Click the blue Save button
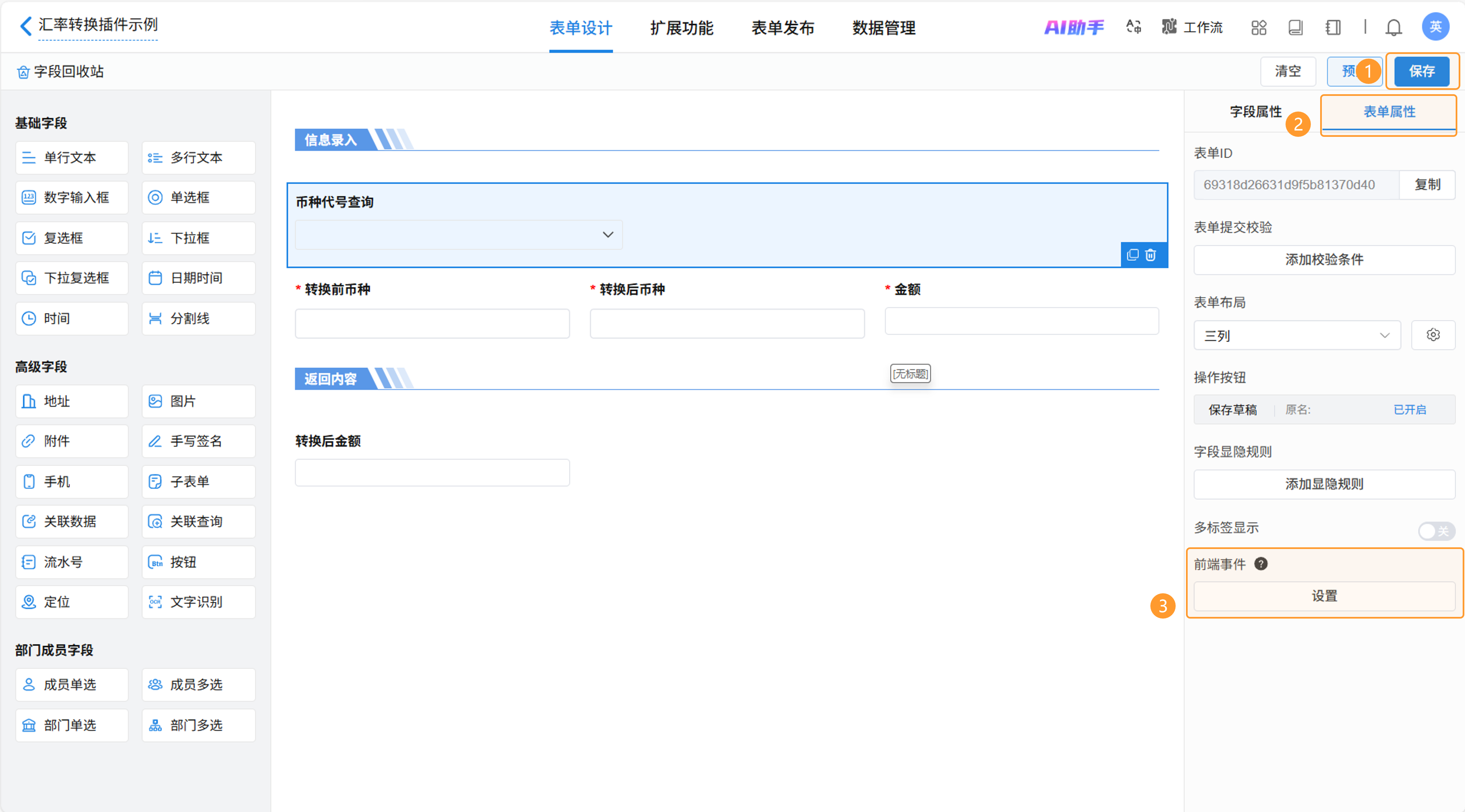The width and height of the screenshot is (1465, 812). click(x=1421, y=71)
